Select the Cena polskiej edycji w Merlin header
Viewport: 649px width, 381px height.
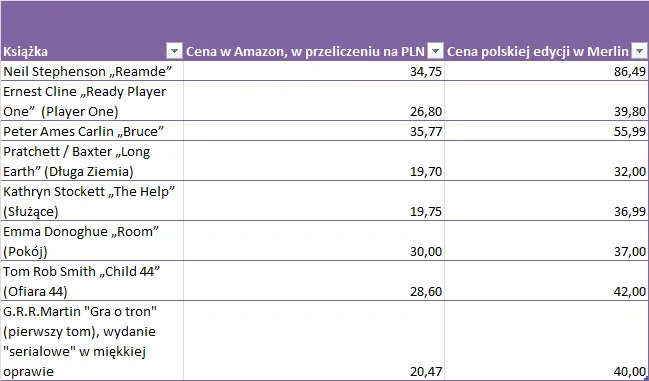[547, 31]
